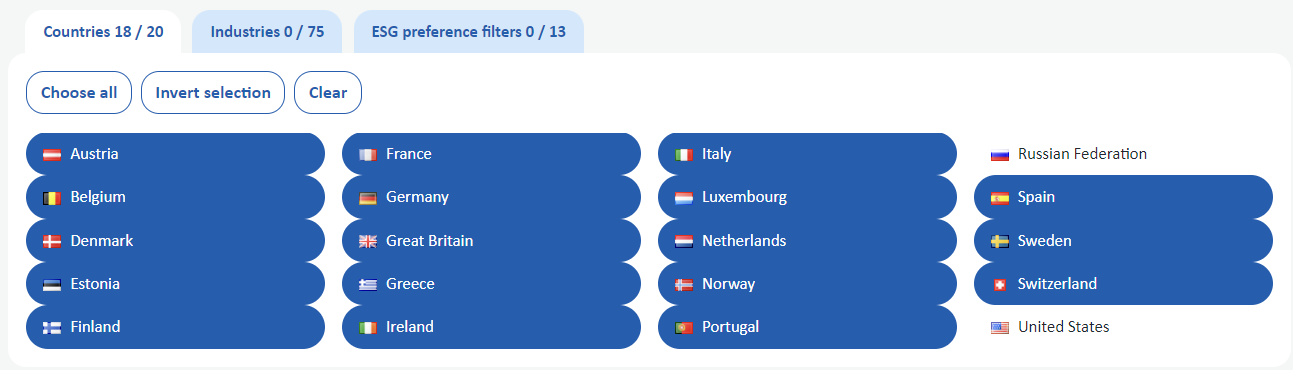Toggle off the Netherlands country chip
The image size is (1293, 370).
point(807,241)
